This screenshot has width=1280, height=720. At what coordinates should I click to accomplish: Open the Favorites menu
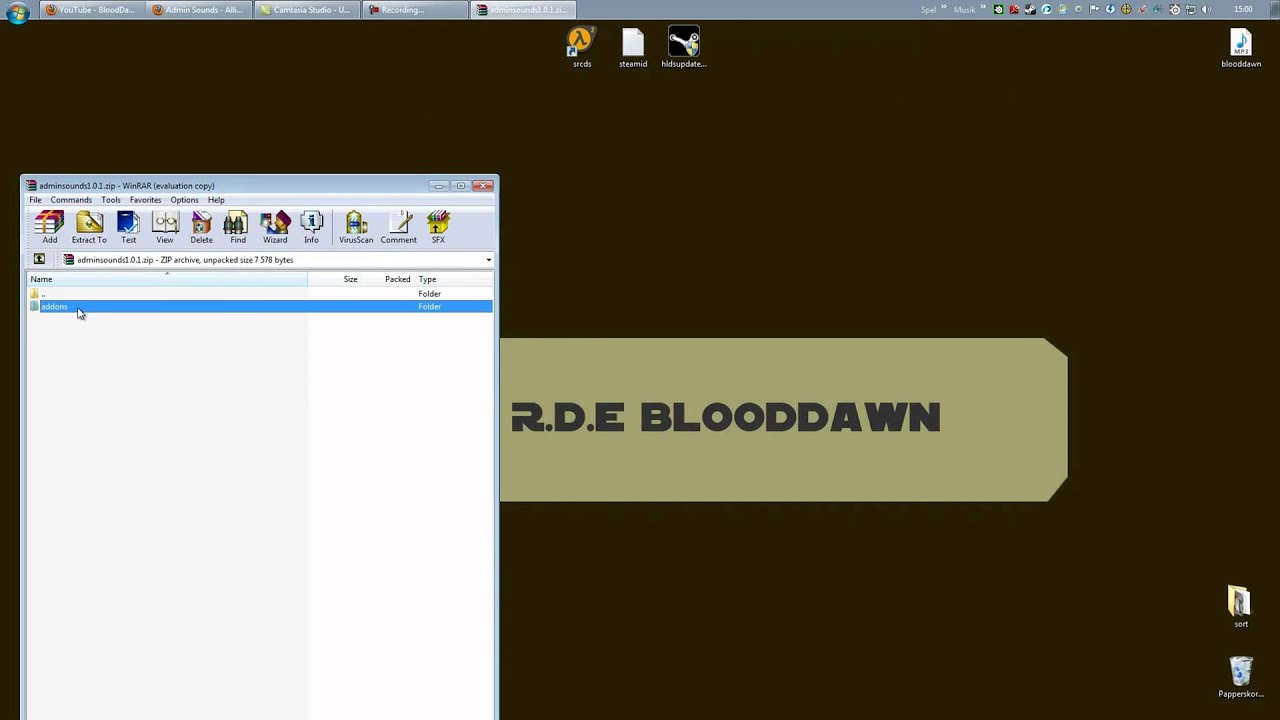[145, 200]
